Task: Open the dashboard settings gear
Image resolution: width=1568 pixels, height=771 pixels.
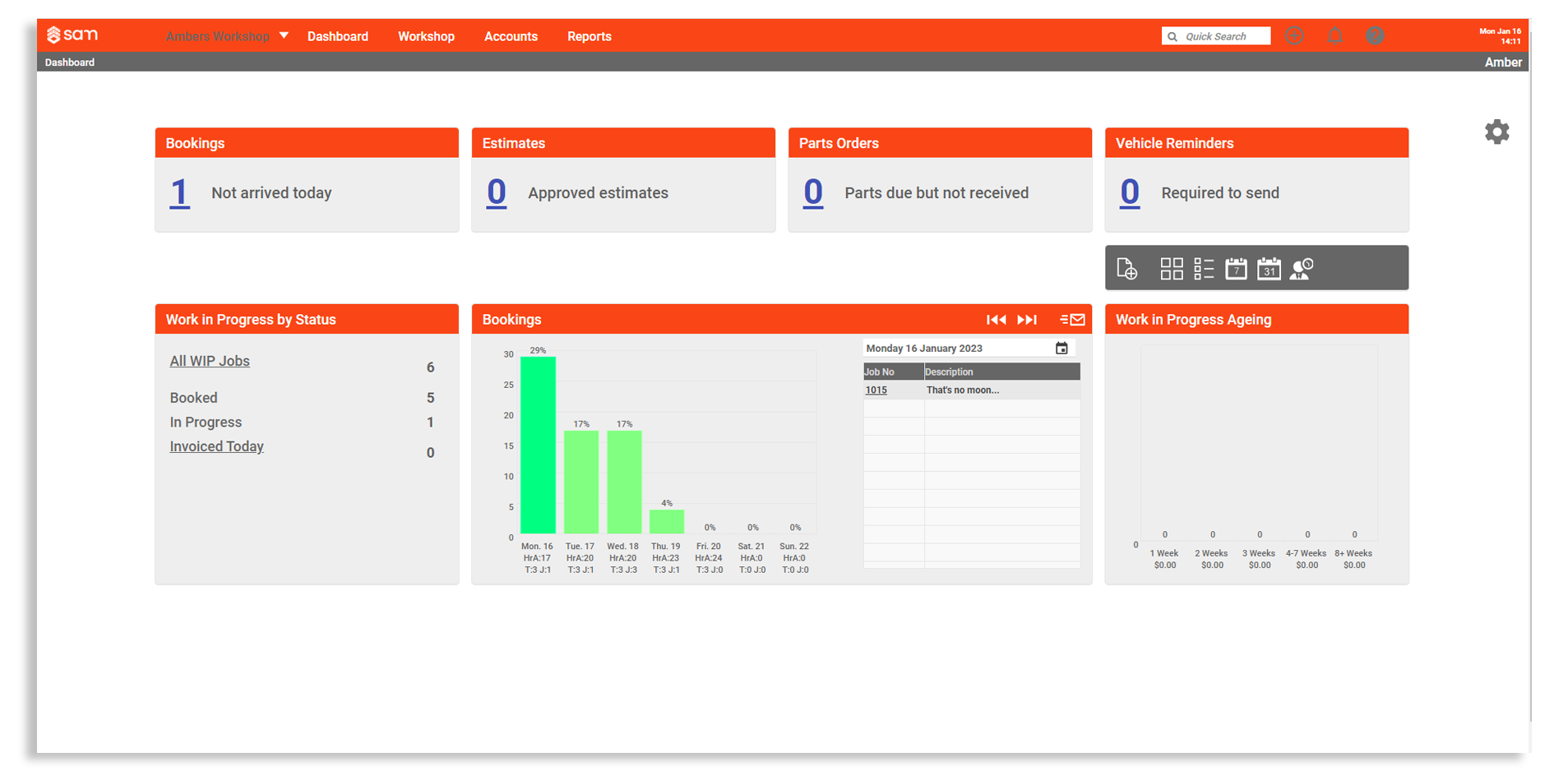Action: (1496, 132)
